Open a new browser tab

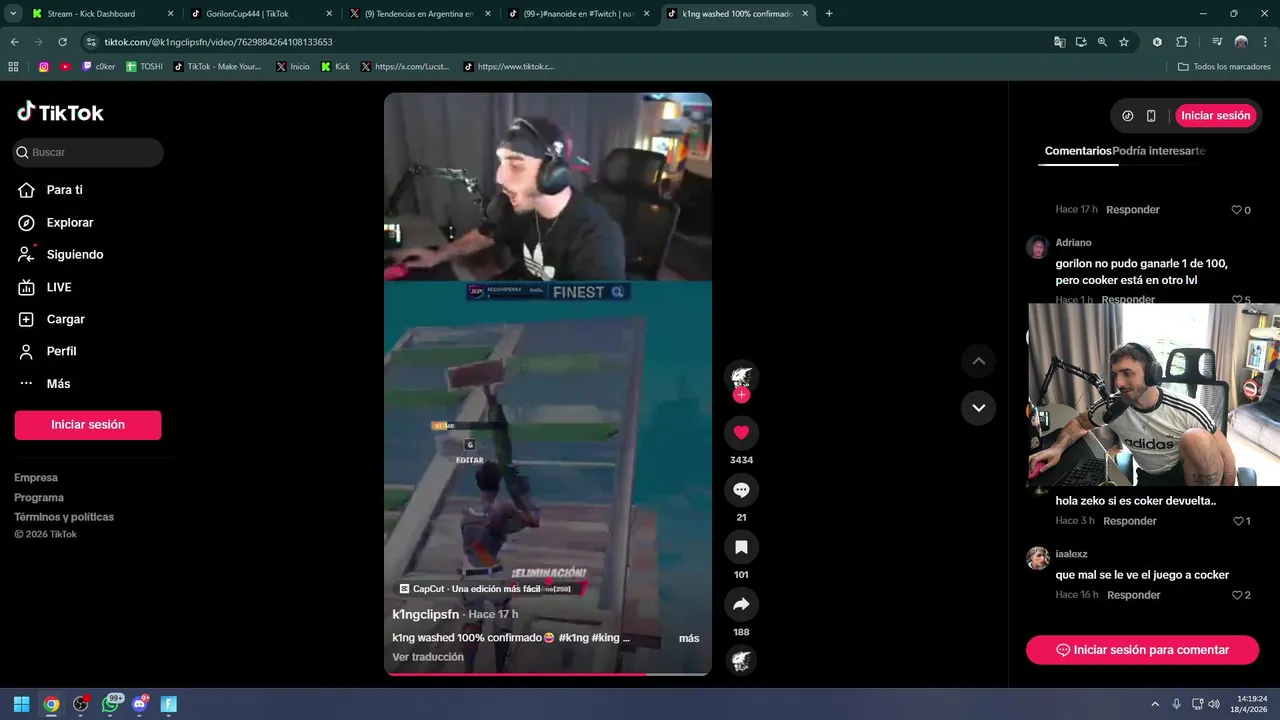(x=829, y=14)
